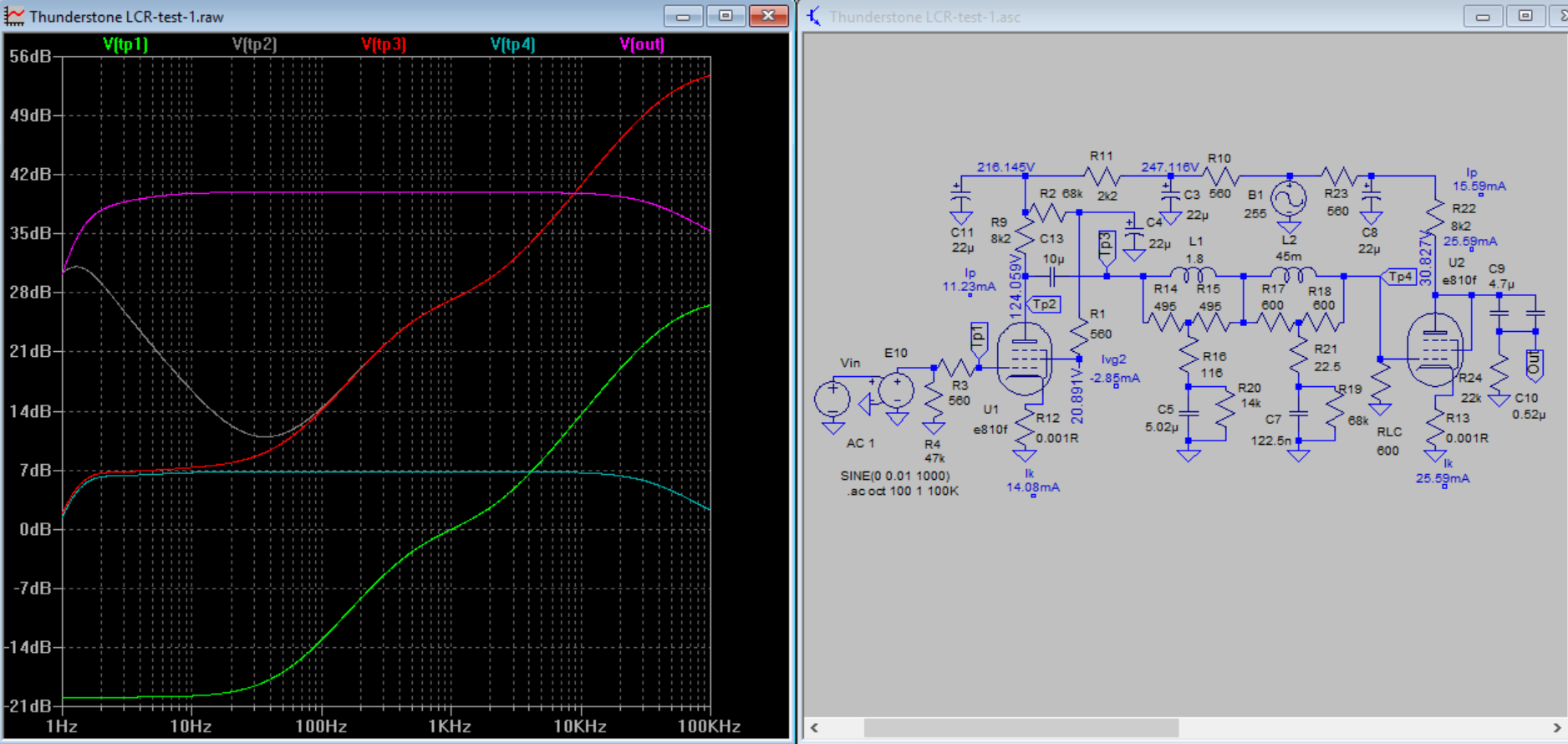Close the Thunderstone LCR-test-1.raw window
Viewport: 1568px width, 744px height.
click(768, 16)
